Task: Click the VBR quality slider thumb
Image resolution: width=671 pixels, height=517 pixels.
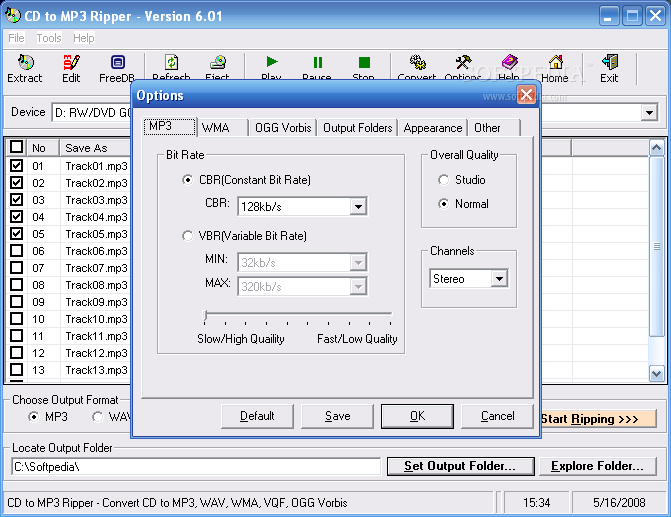Action: tap(205, 316)
